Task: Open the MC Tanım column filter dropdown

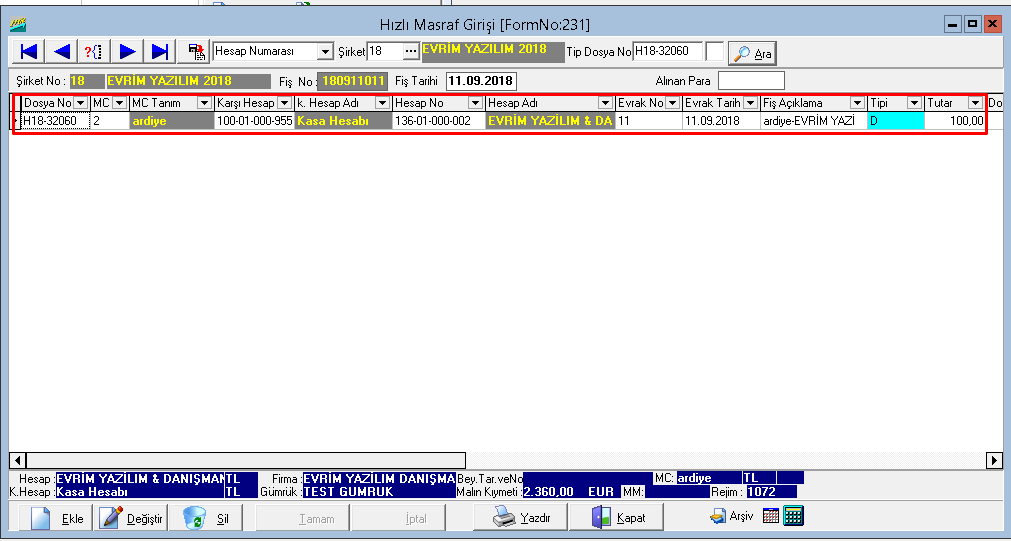Action: click(204, 103)
